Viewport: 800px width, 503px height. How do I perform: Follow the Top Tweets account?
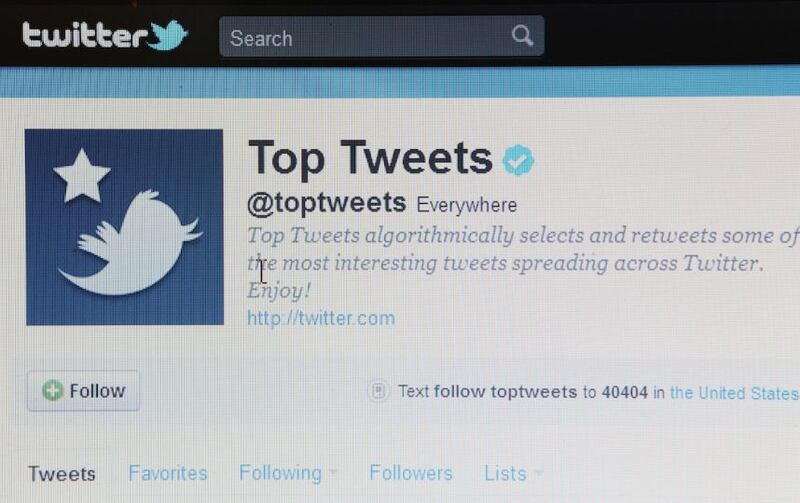pyautogui.click(x=83, y=391)
